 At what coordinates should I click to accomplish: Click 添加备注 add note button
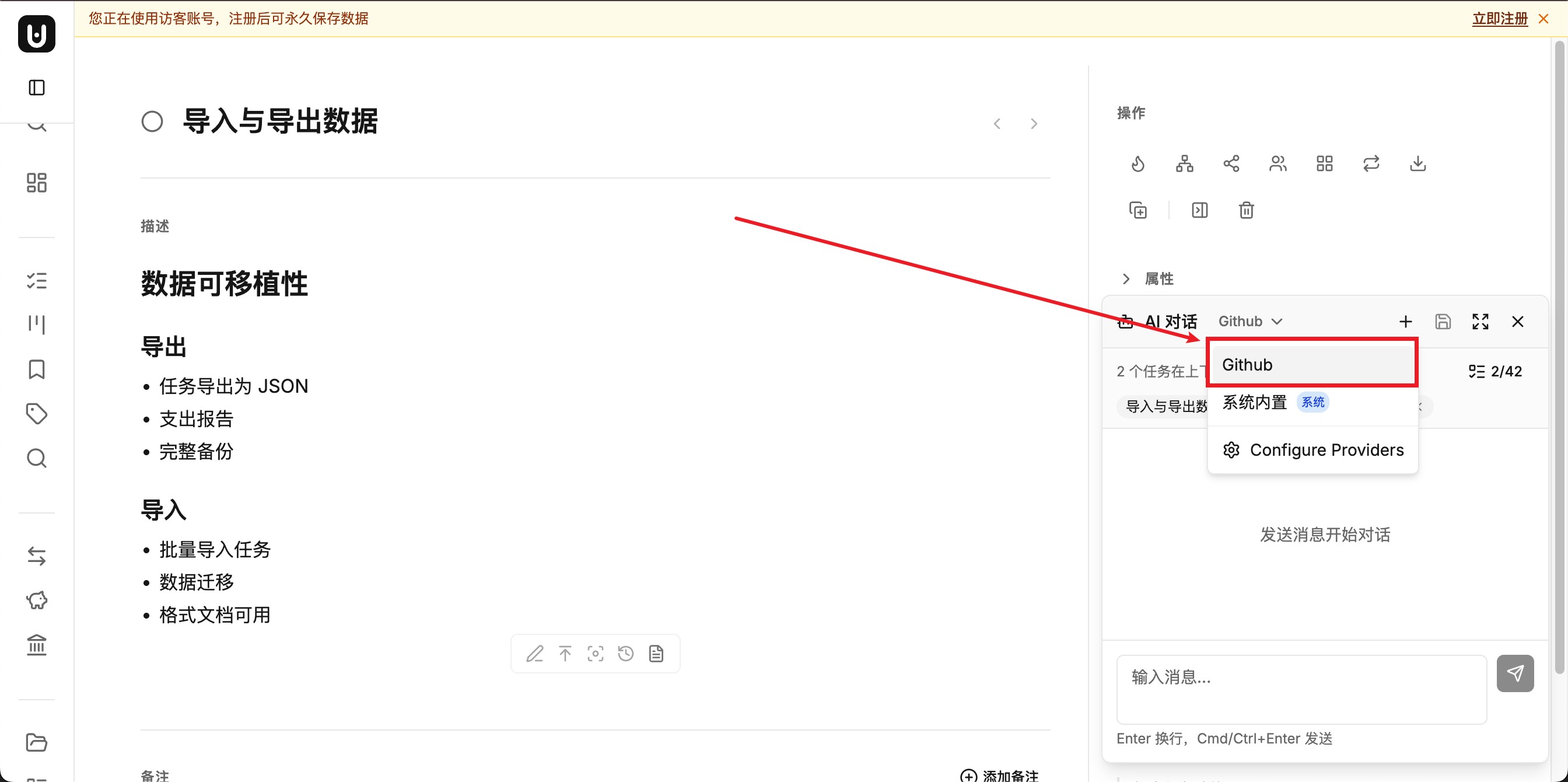[999, 776]
